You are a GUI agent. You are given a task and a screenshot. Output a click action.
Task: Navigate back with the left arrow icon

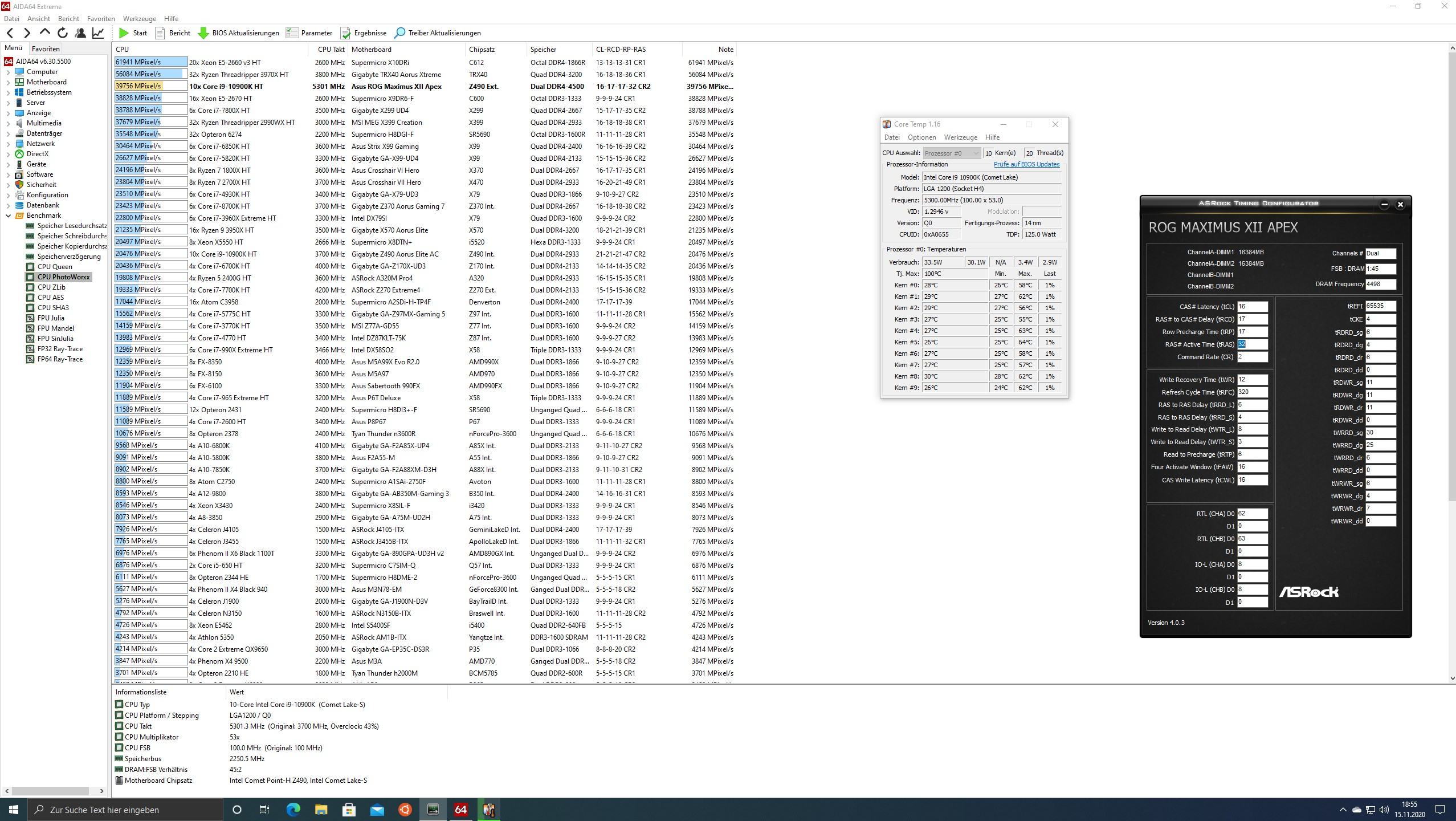10,33
